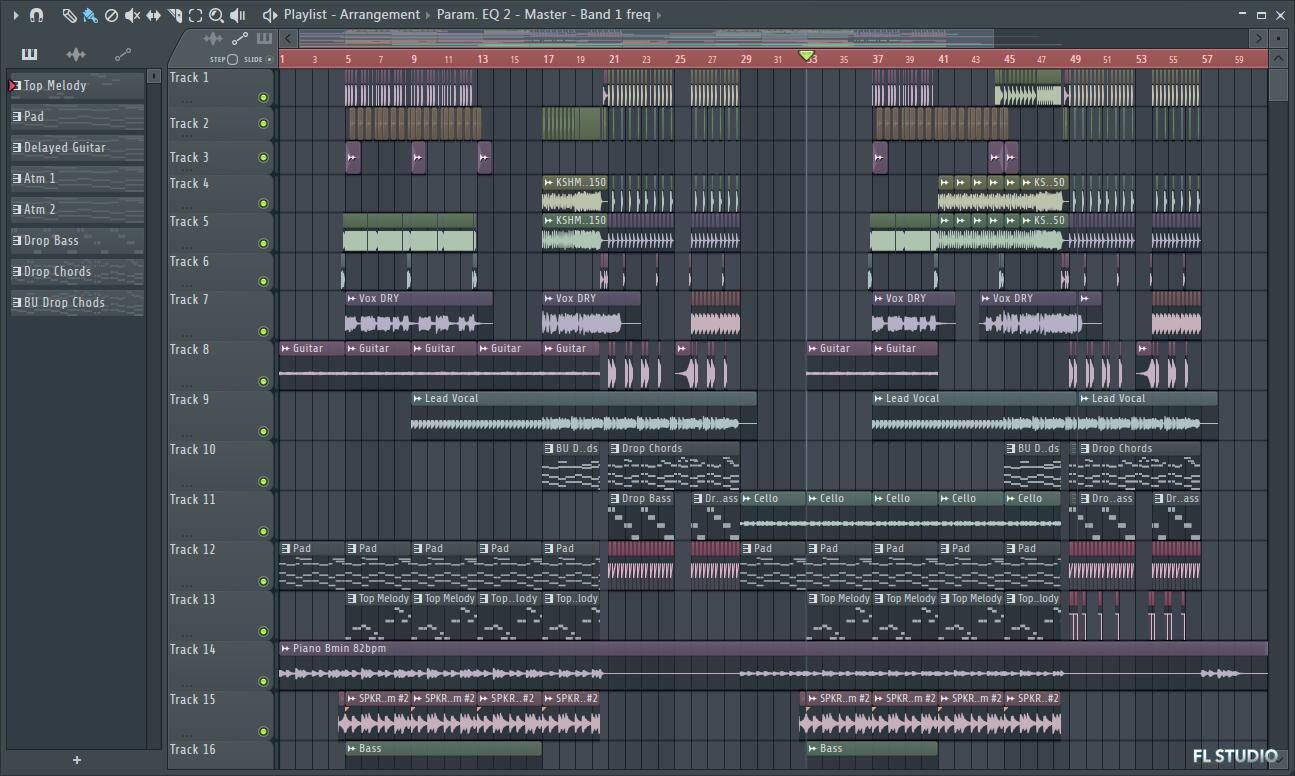This screenshot has height=776, width=1295.
Task: Click the speaker icon beside the playlist title
Action: [270, 15]
